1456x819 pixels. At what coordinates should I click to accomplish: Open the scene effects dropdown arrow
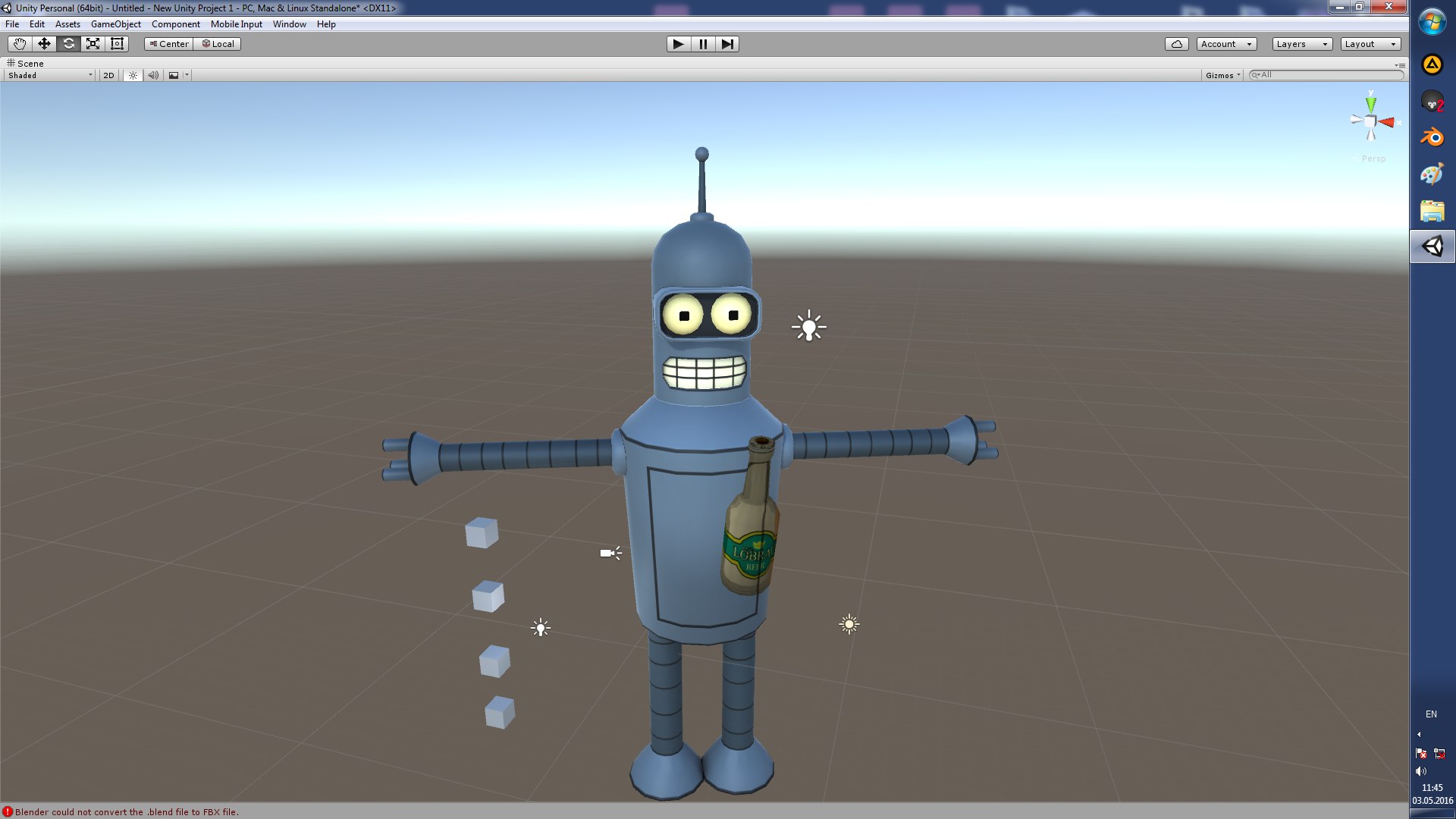(187, 75)
